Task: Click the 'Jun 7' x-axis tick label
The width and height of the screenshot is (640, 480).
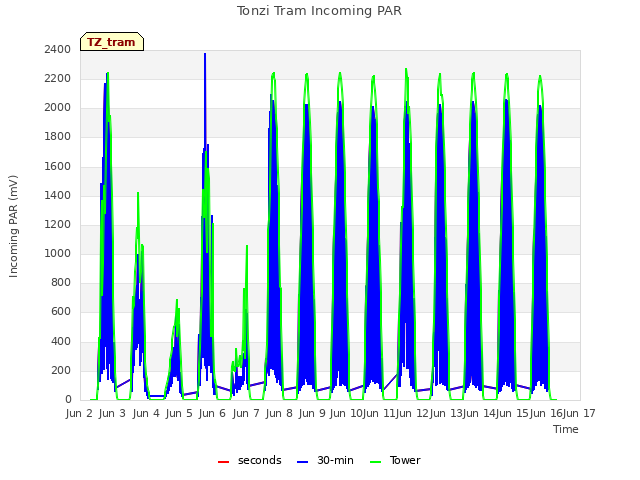Action: [x=246, y=413]
